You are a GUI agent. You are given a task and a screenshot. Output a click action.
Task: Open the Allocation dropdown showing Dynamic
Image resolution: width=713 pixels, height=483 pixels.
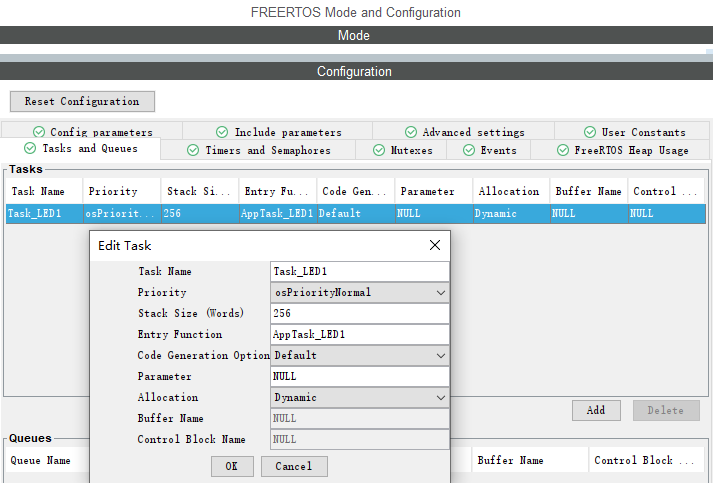tap(360, 397)
